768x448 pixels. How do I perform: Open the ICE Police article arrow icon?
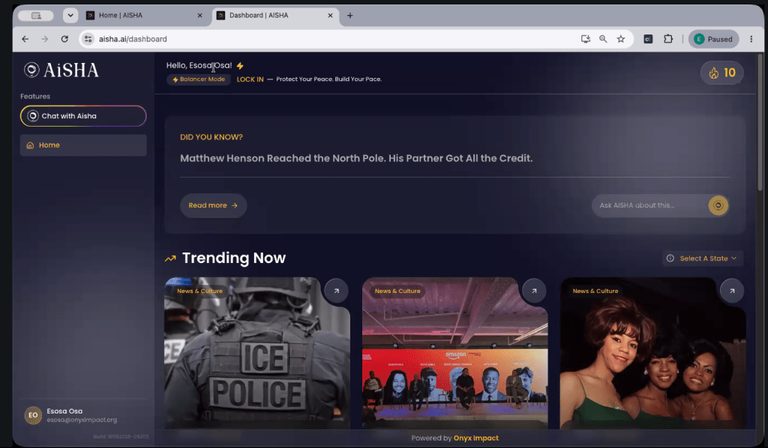(x=336, y=291)
